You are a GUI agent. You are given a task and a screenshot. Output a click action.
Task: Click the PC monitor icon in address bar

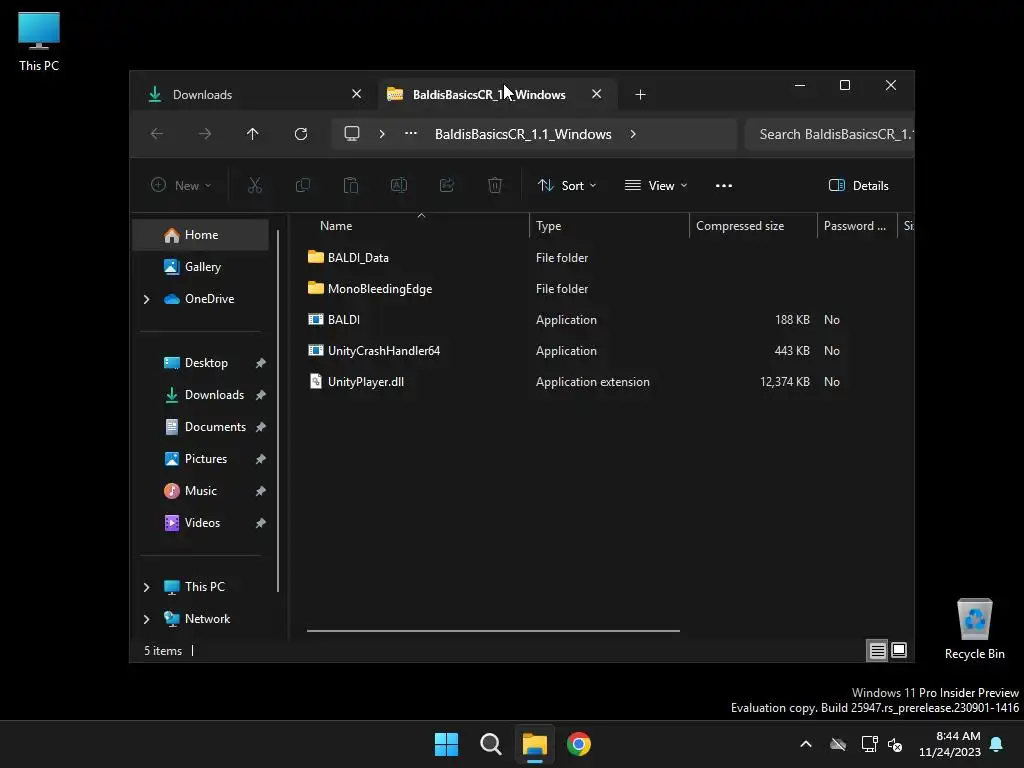[352, 134]
